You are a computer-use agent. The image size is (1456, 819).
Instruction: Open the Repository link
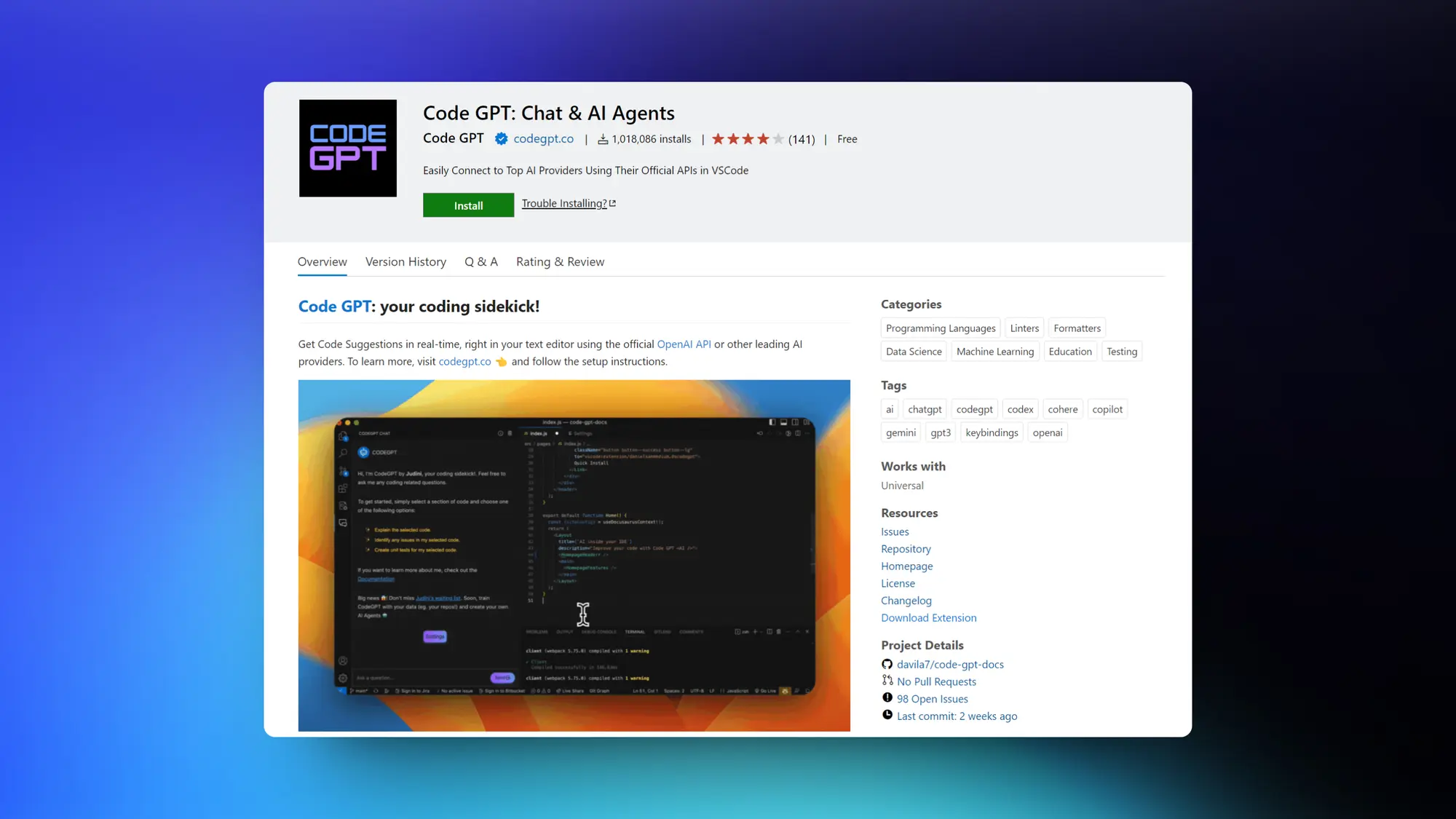906,549
